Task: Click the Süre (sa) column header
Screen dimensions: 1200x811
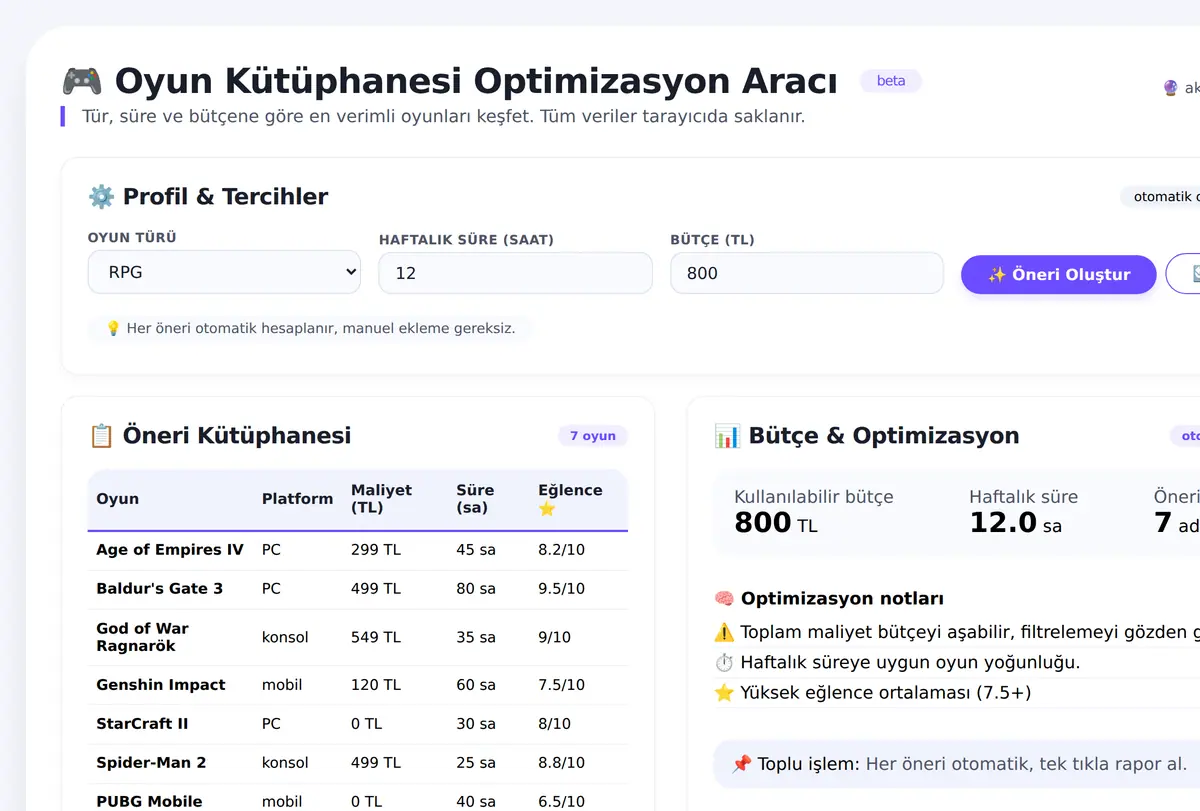Action: [x=475, y=499]
